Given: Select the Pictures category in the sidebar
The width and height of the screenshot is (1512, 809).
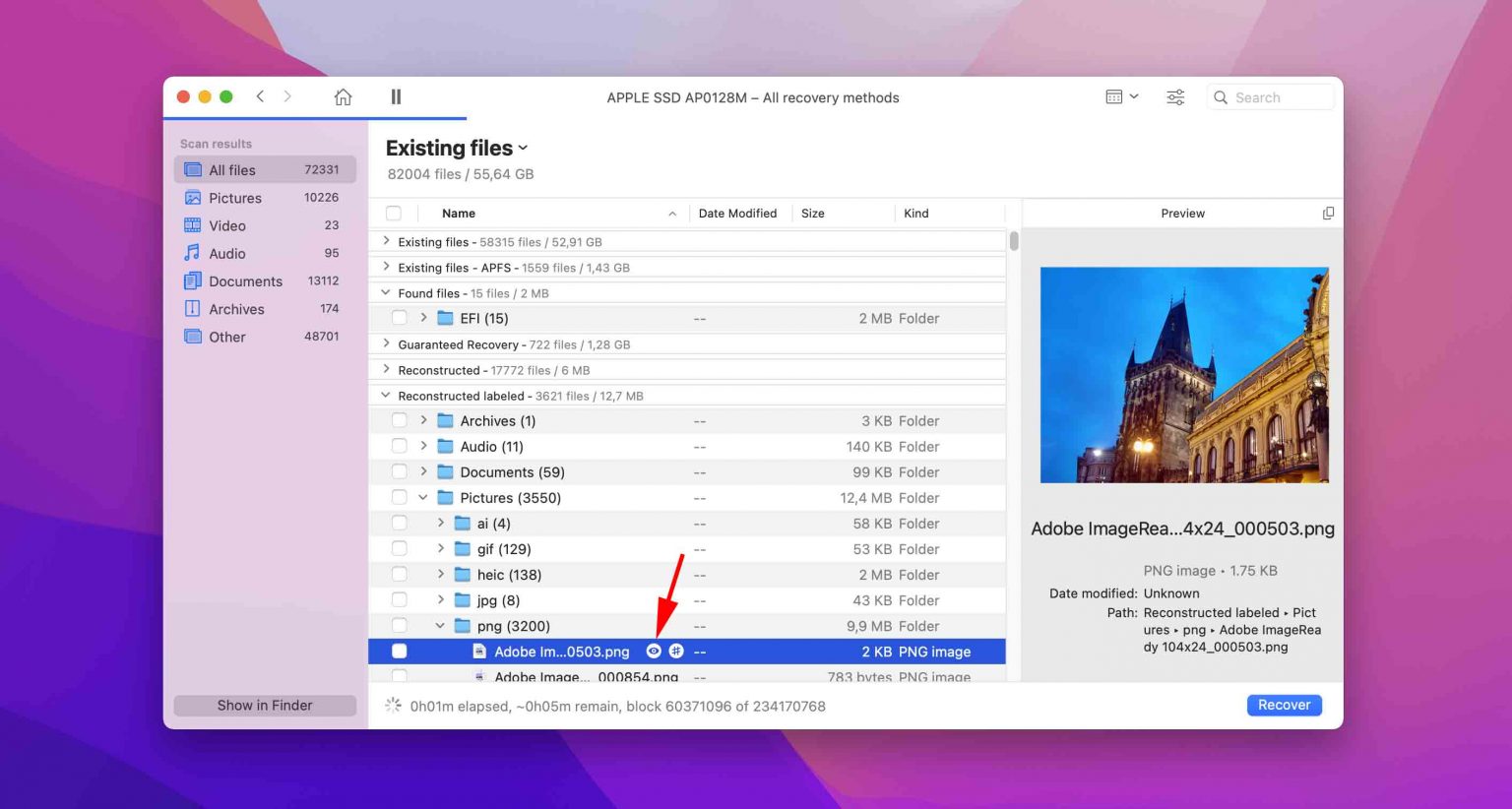Looking at the screenshot, I should (236, 198).
